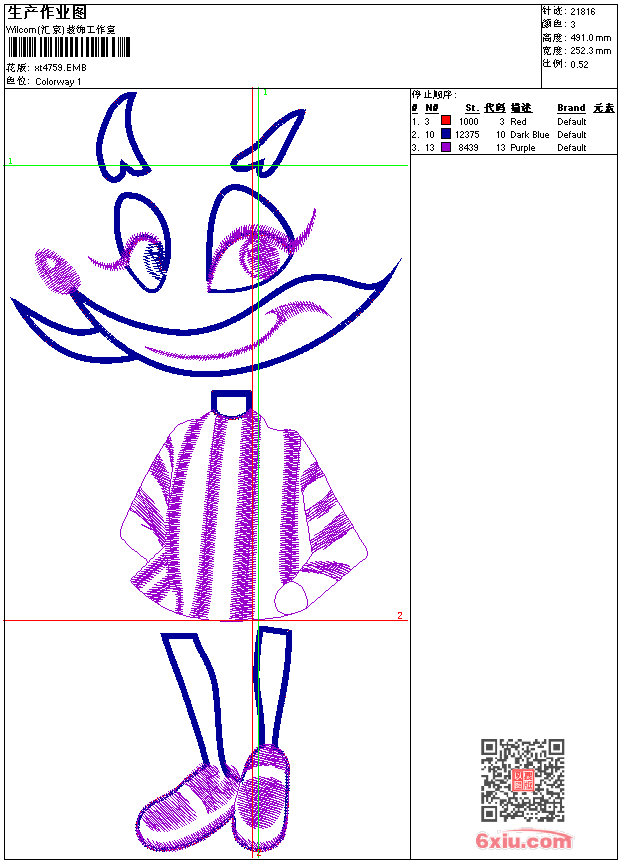Click the Red description text
Screen dimensions: 620x860
(518, 122)
